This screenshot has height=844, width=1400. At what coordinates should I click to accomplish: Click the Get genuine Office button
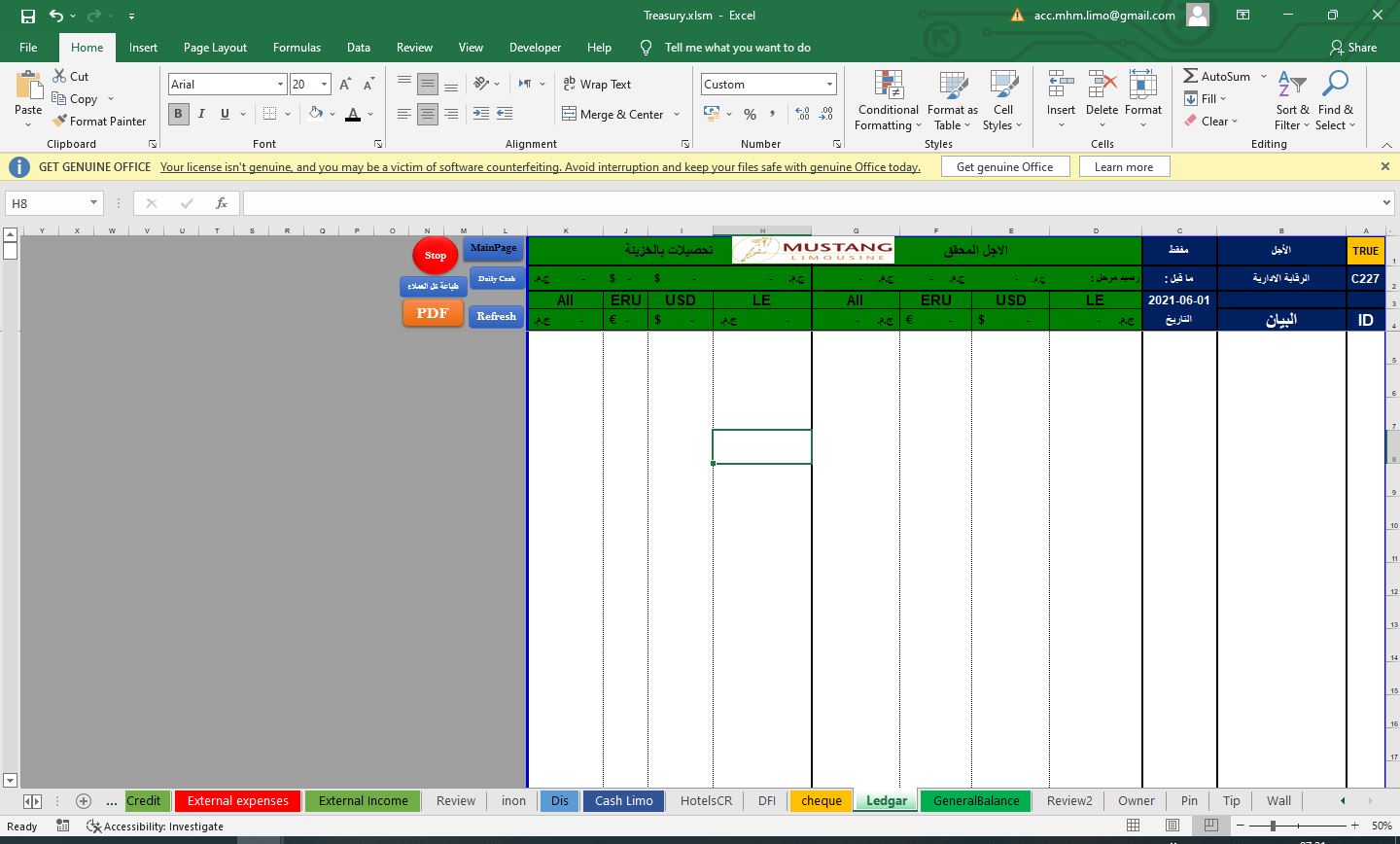pyautogui.click(x=1004, y=167)
